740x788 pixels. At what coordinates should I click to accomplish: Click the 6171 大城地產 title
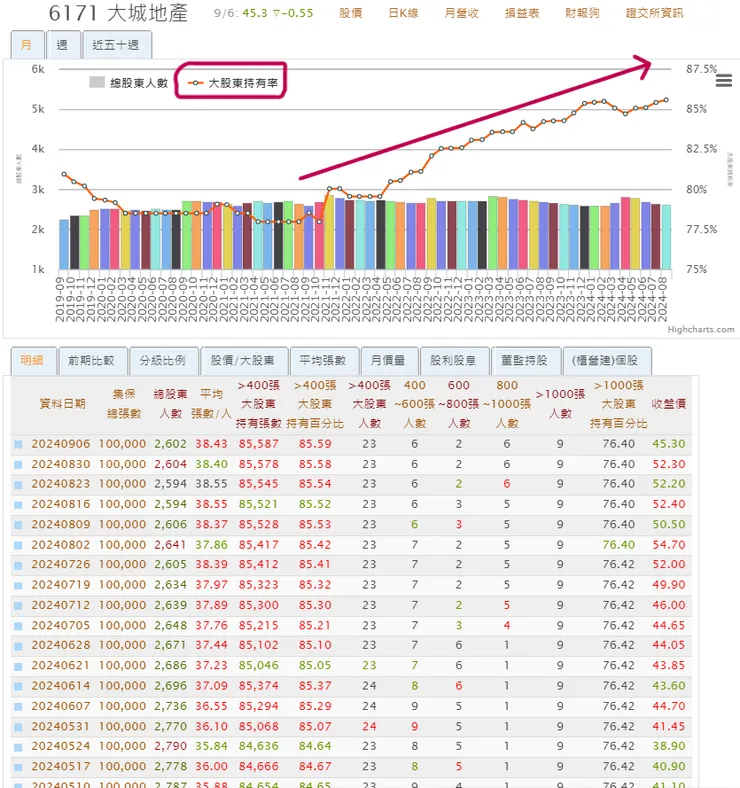(x=118, y=13)
